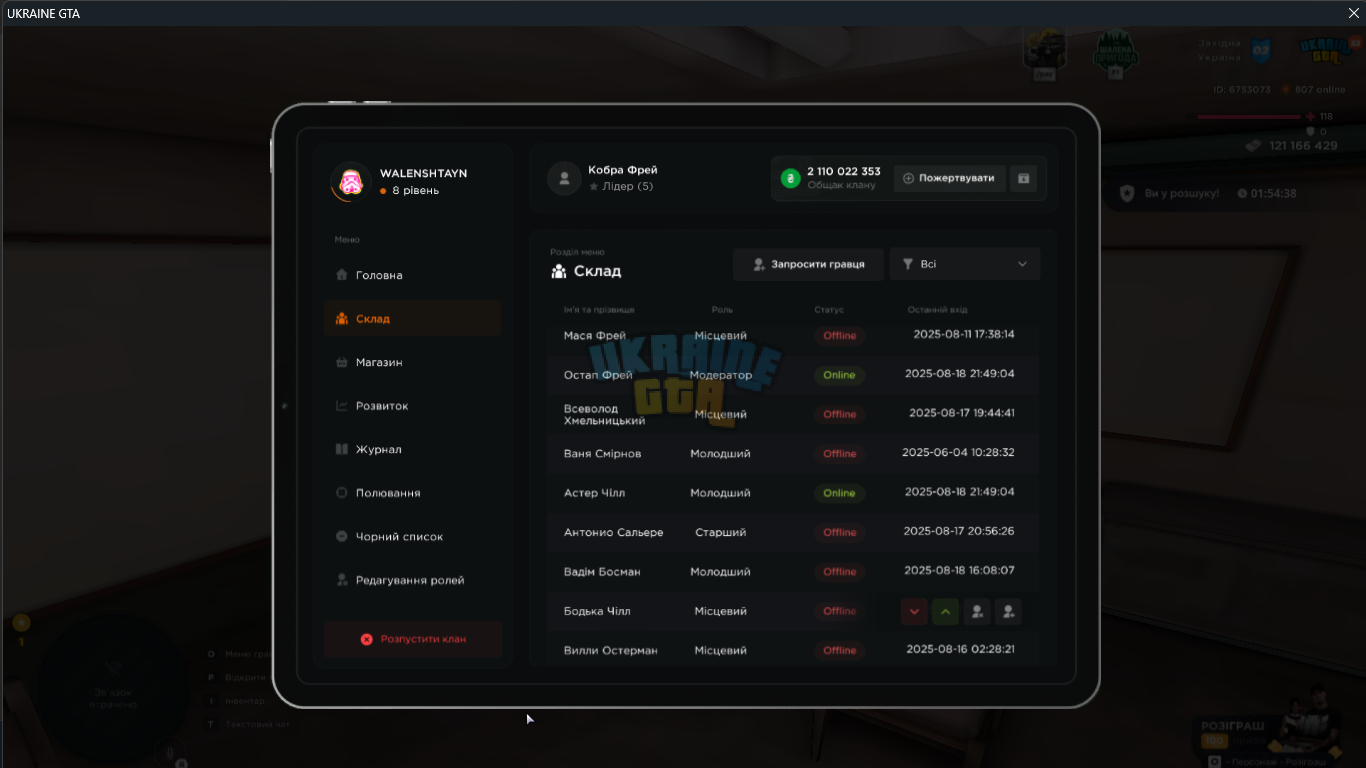Click the Online status of Остап Фрей

pos(839,375)
